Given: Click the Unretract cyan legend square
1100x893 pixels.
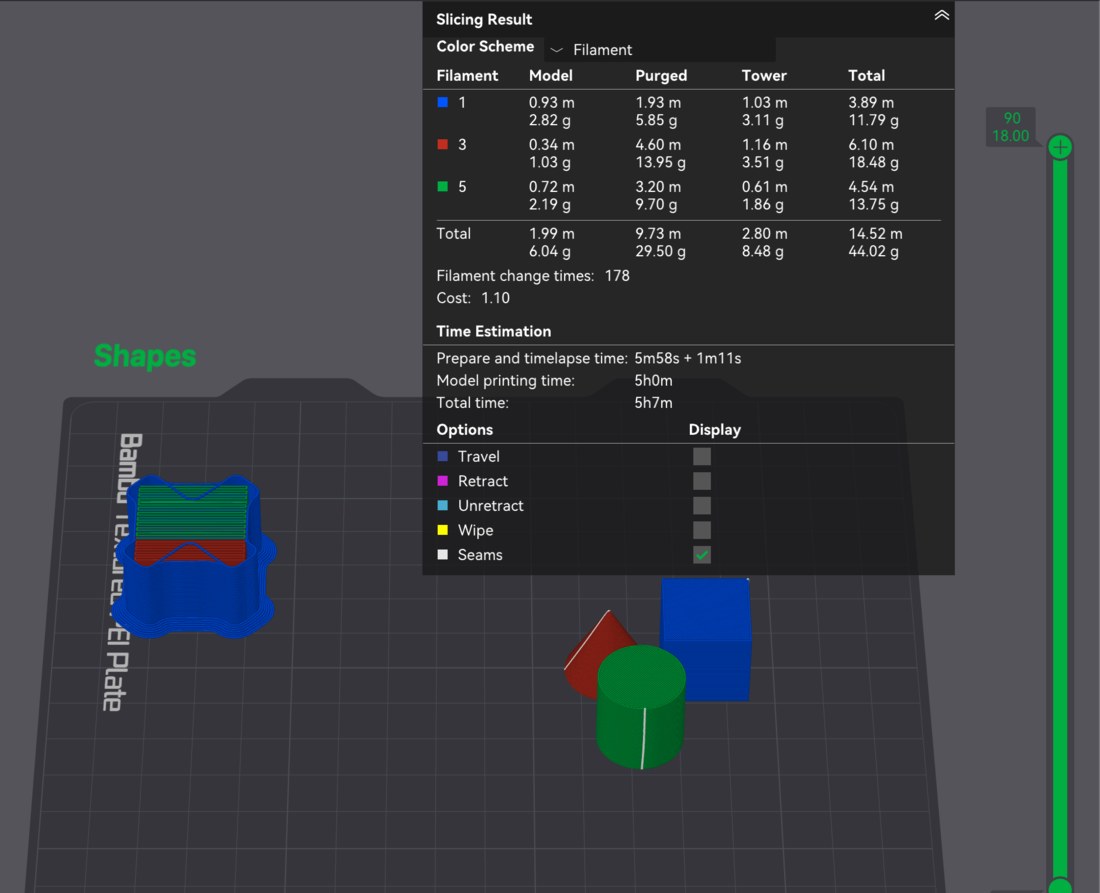Looking at the screenshot, I should (x=443, y=505).
